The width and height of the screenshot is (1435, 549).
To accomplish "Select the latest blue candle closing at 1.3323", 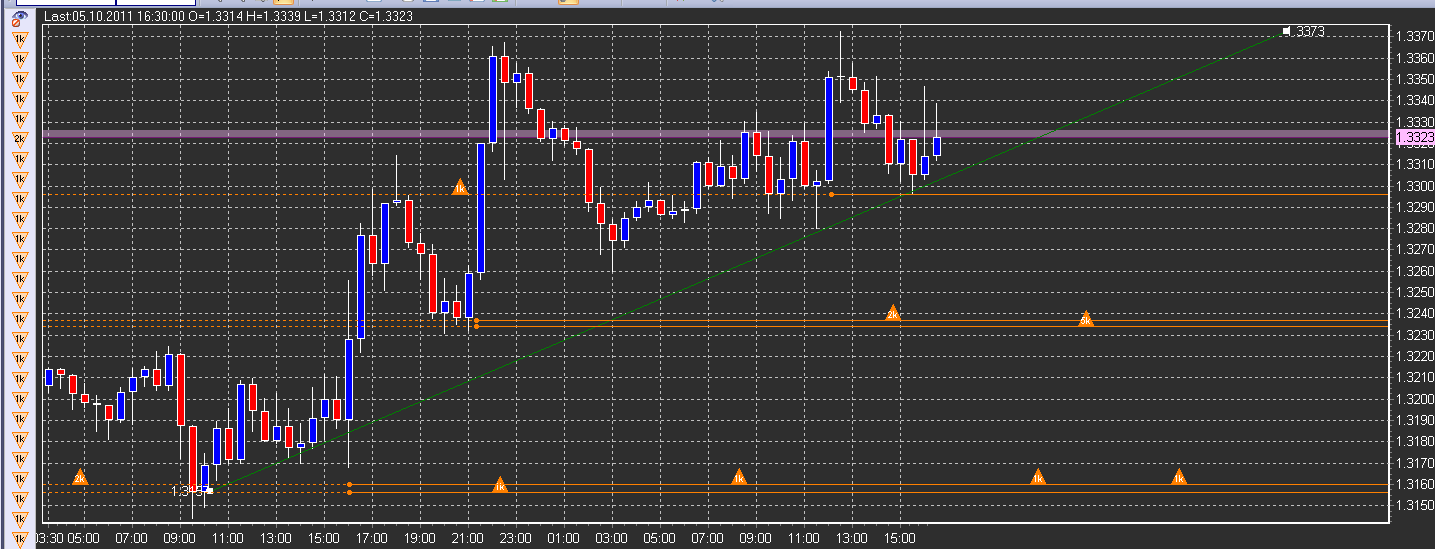I will coord(937,147).
